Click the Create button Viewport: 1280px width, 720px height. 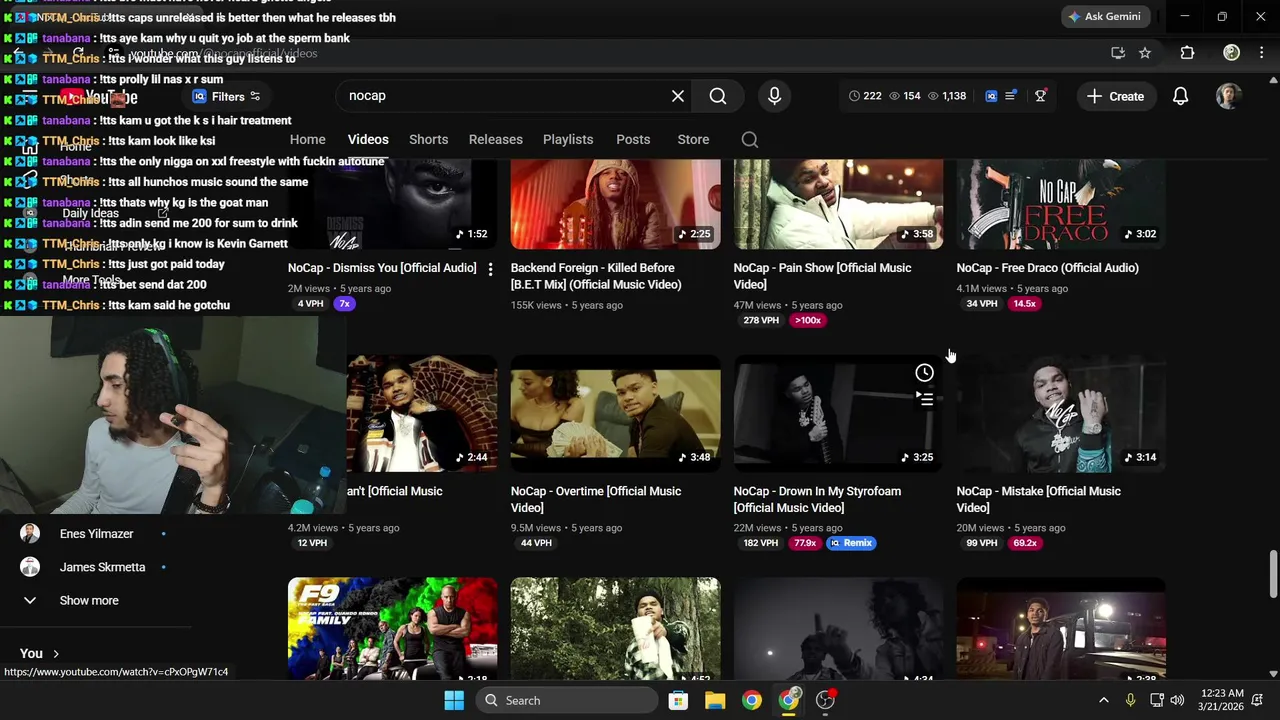tap(1115, 96)
